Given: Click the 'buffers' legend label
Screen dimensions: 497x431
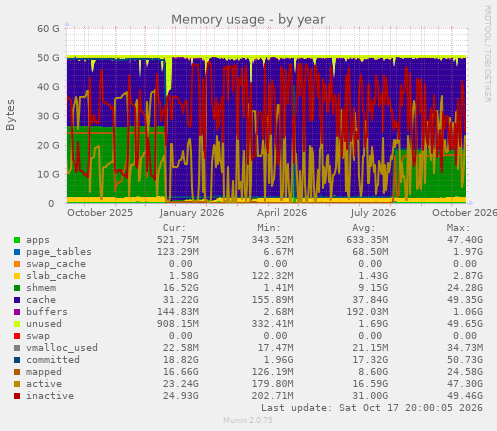Looking at the screenshot, I should [47, 312].
